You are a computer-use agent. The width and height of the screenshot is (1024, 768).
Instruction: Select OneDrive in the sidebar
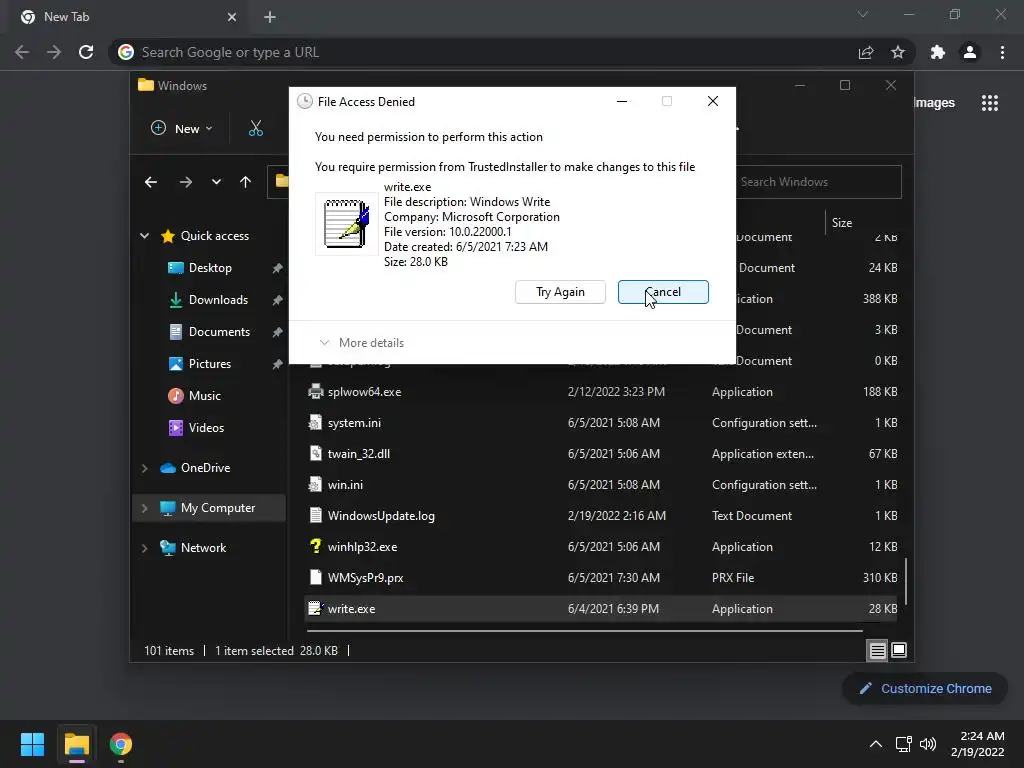204,468
